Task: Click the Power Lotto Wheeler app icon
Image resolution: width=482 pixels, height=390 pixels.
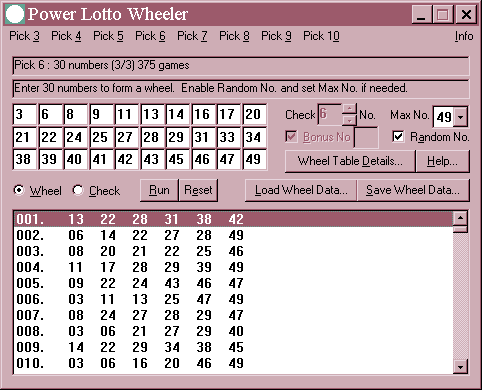Action: [x=15, y=14]
